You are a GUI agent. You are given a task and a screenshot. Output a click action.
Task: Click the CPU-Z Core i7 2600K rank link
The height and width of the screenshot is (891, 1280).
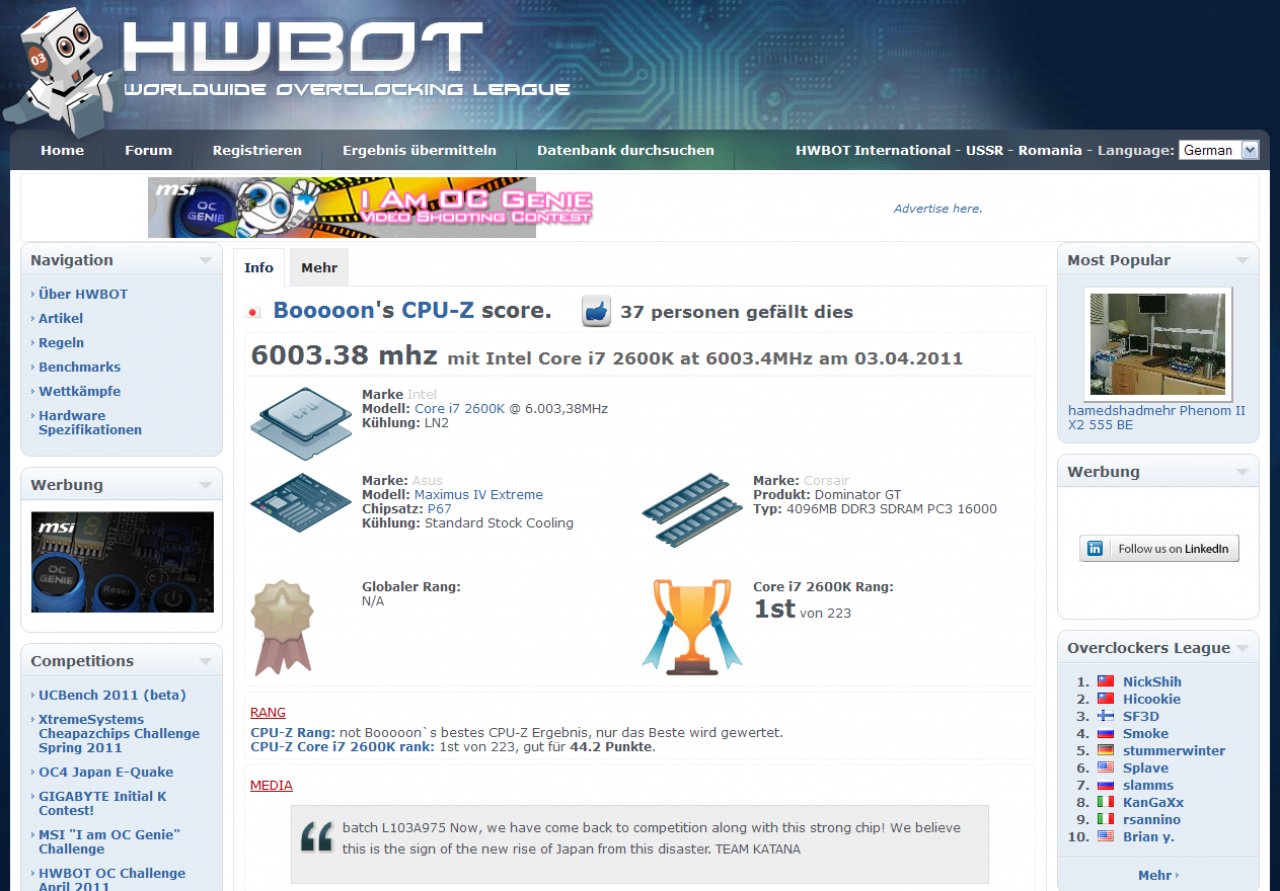tap(342, 747)
